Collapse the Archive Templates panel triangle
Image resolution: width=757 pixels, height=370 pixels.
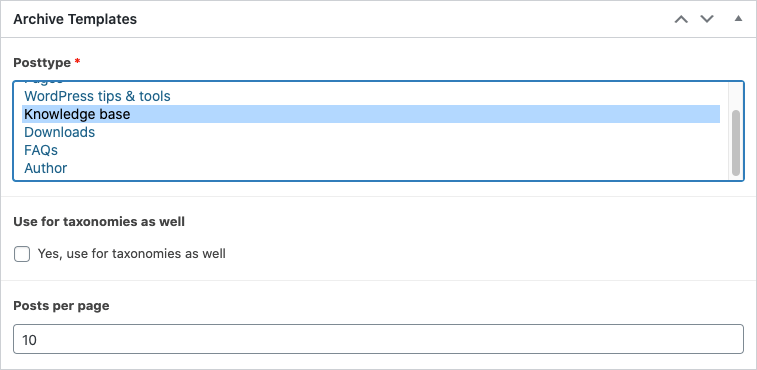coord(738,19)
